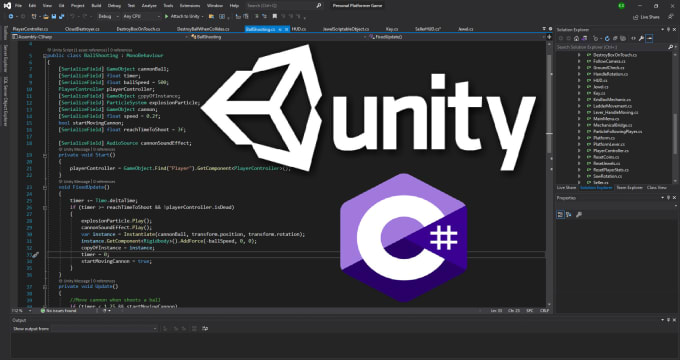The width and height of the screenshot is (680, 360).
Task: Switch to the Team Explorer tab
Action: coord(629,188)
